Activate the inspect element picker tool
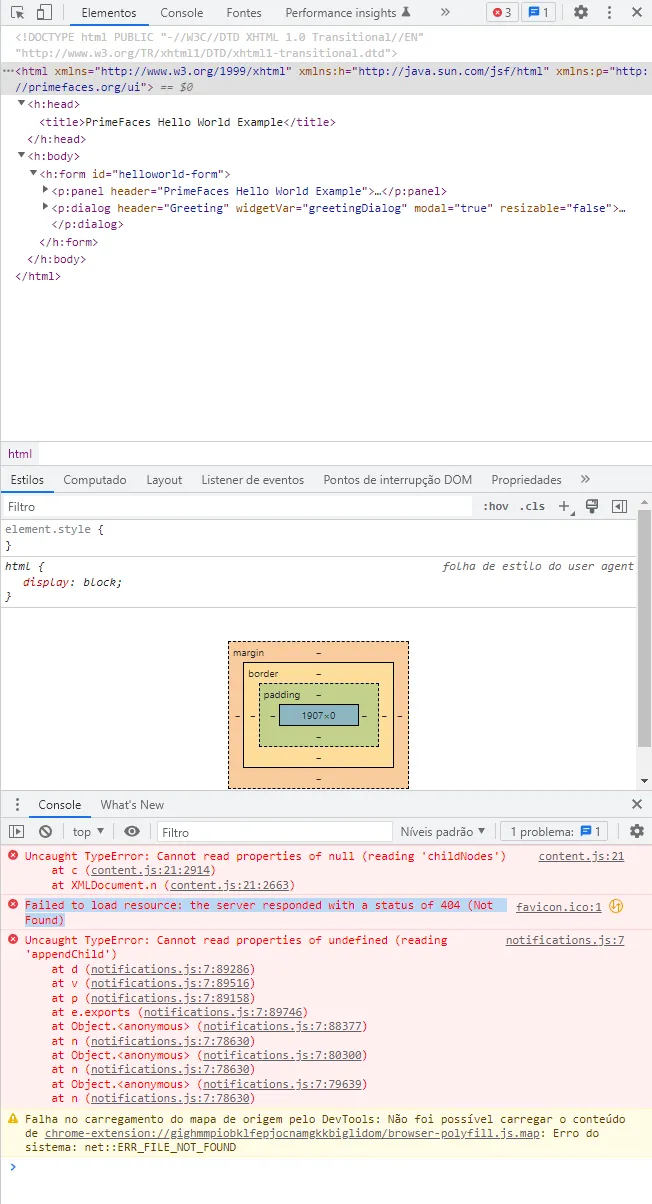 pos(17,13)
